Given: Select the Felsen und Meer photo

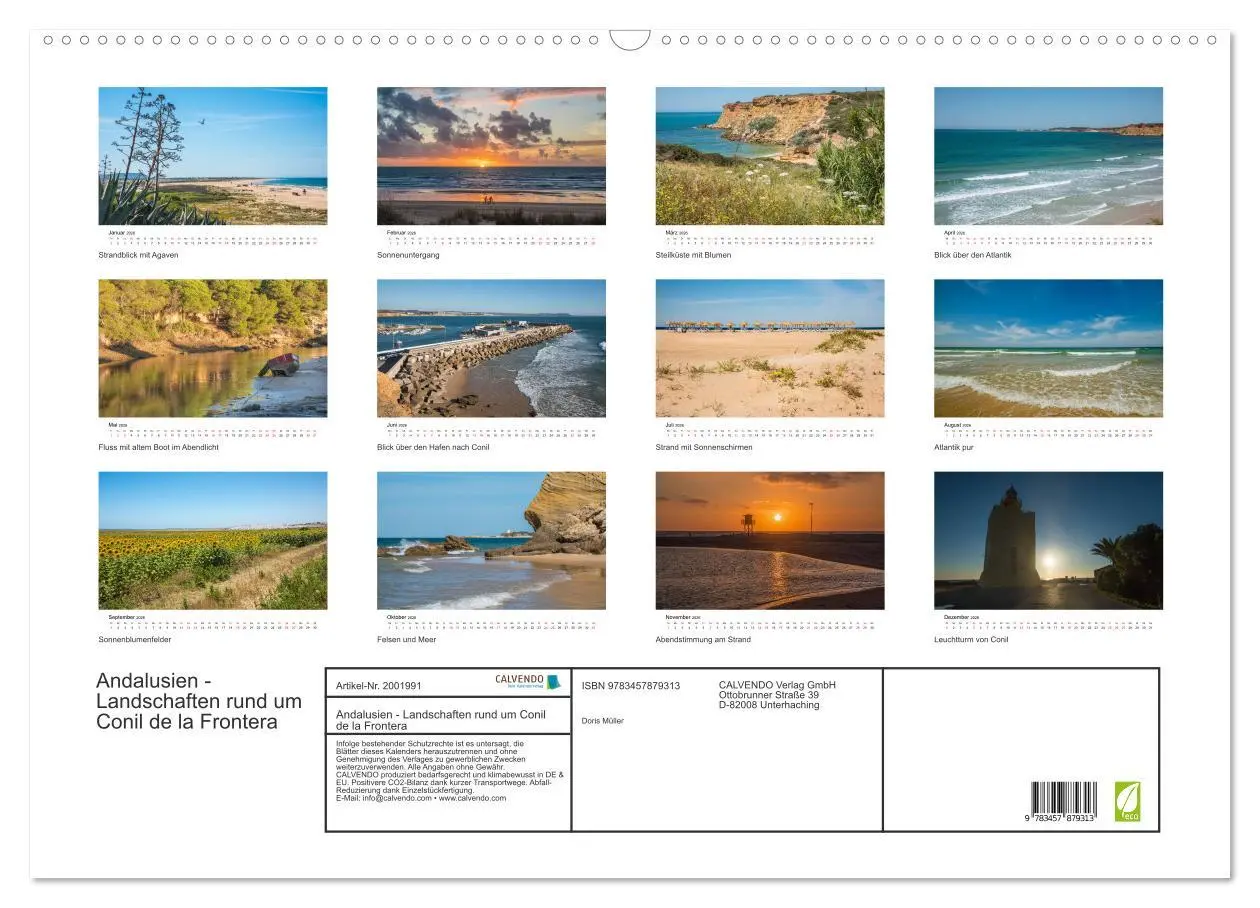Looking at the screenshot, I should click(x=491, y=540).
